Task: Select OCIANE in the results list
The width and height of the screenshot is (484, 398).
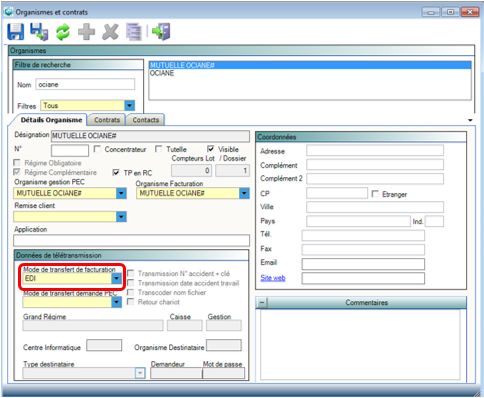Action: (x=310, y=73)
